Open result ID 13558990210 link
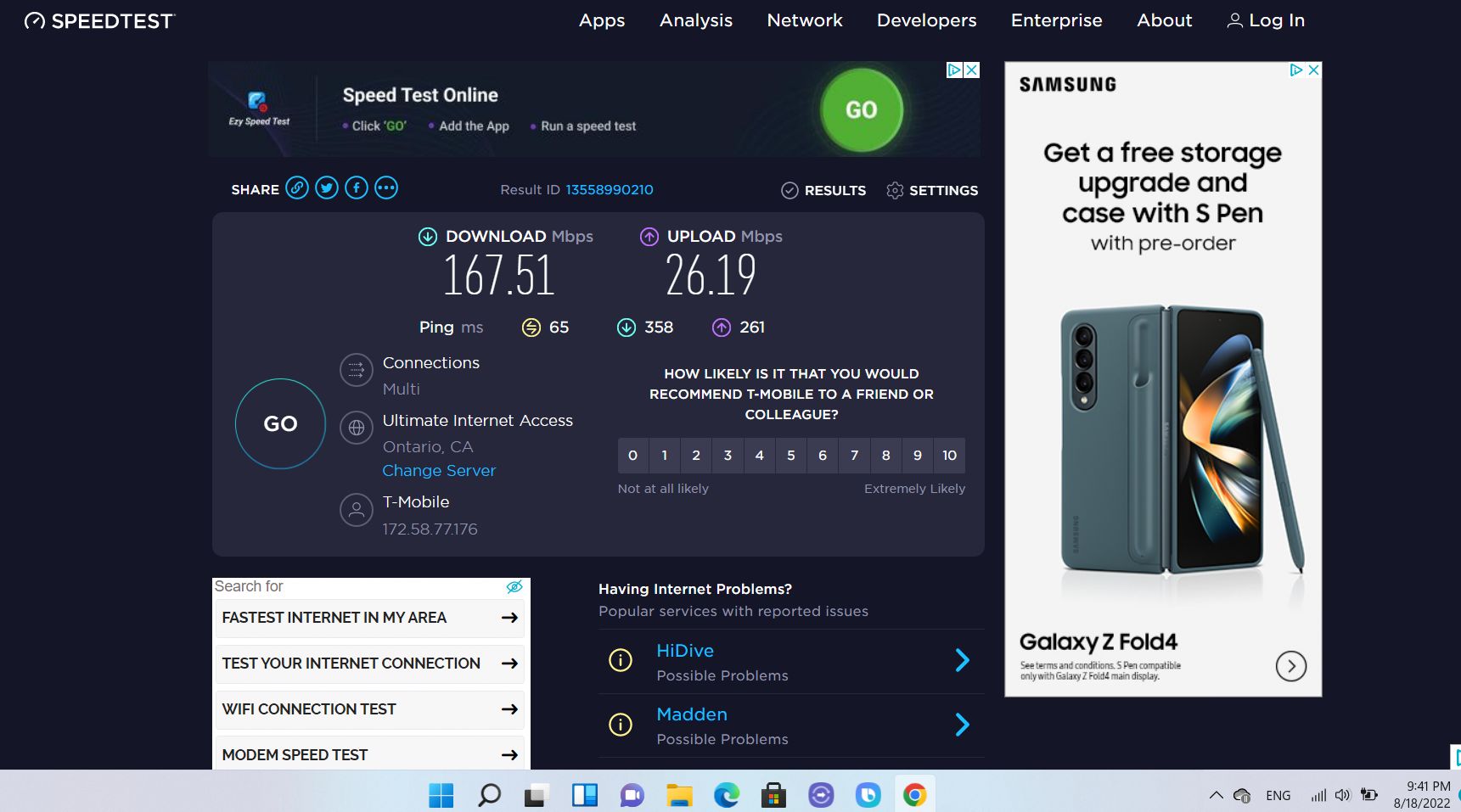The width and height of the screenshot is (1461, 812). click(610, 189)
